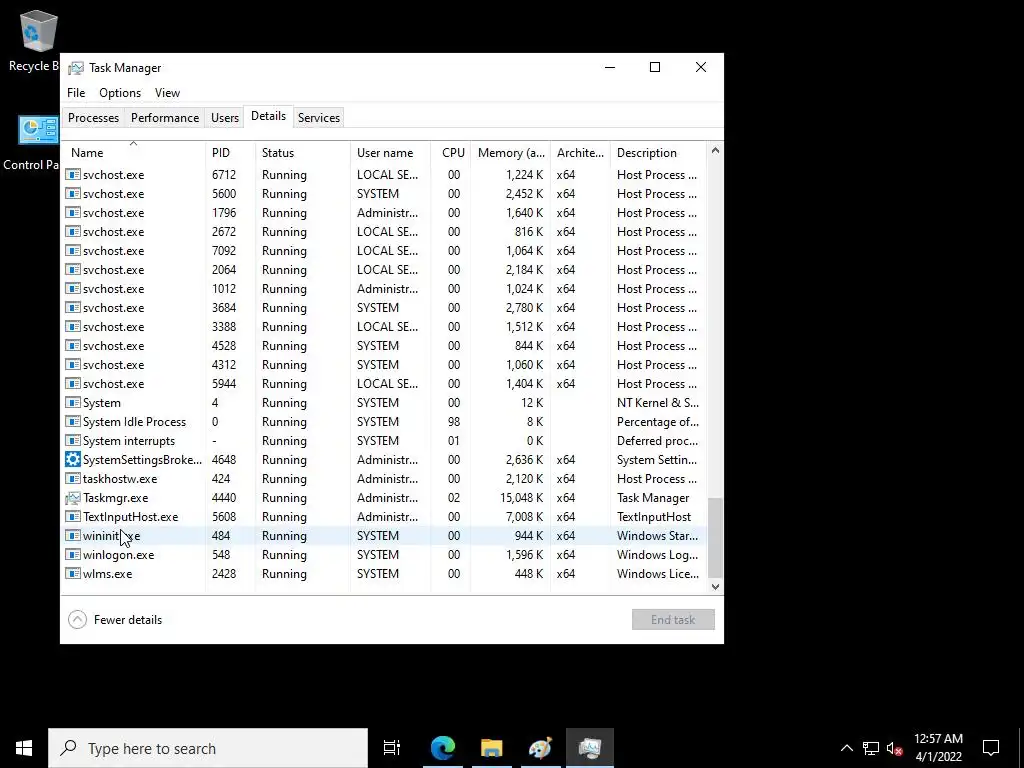Click the taskhostw.exe process icon
This screenshot has height=768, width=1024.
(x=73, y=479)
